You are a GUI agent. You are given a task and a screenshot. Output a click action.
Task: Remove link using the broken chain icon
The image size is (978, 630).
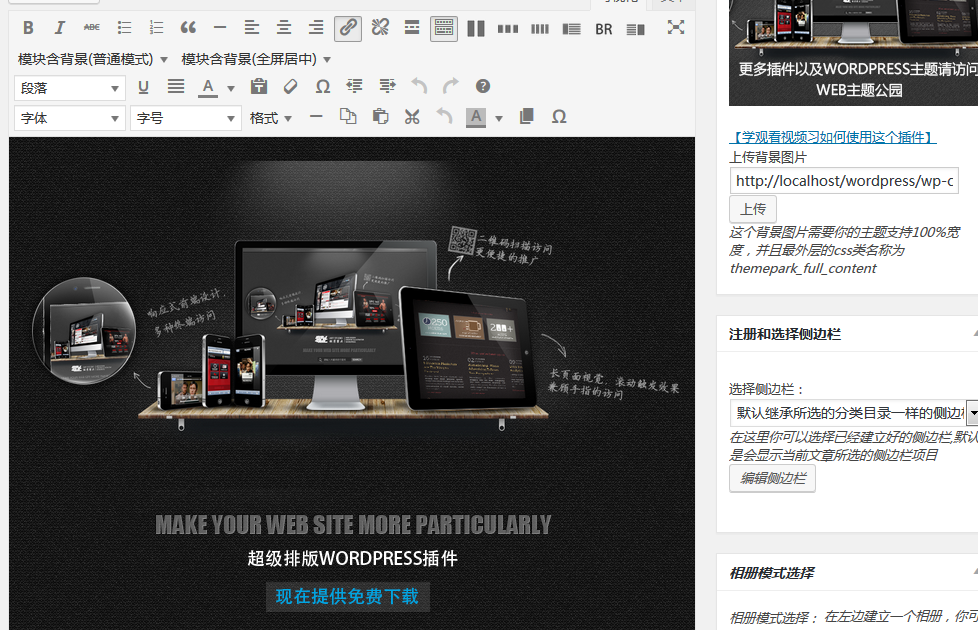[379, 28]
